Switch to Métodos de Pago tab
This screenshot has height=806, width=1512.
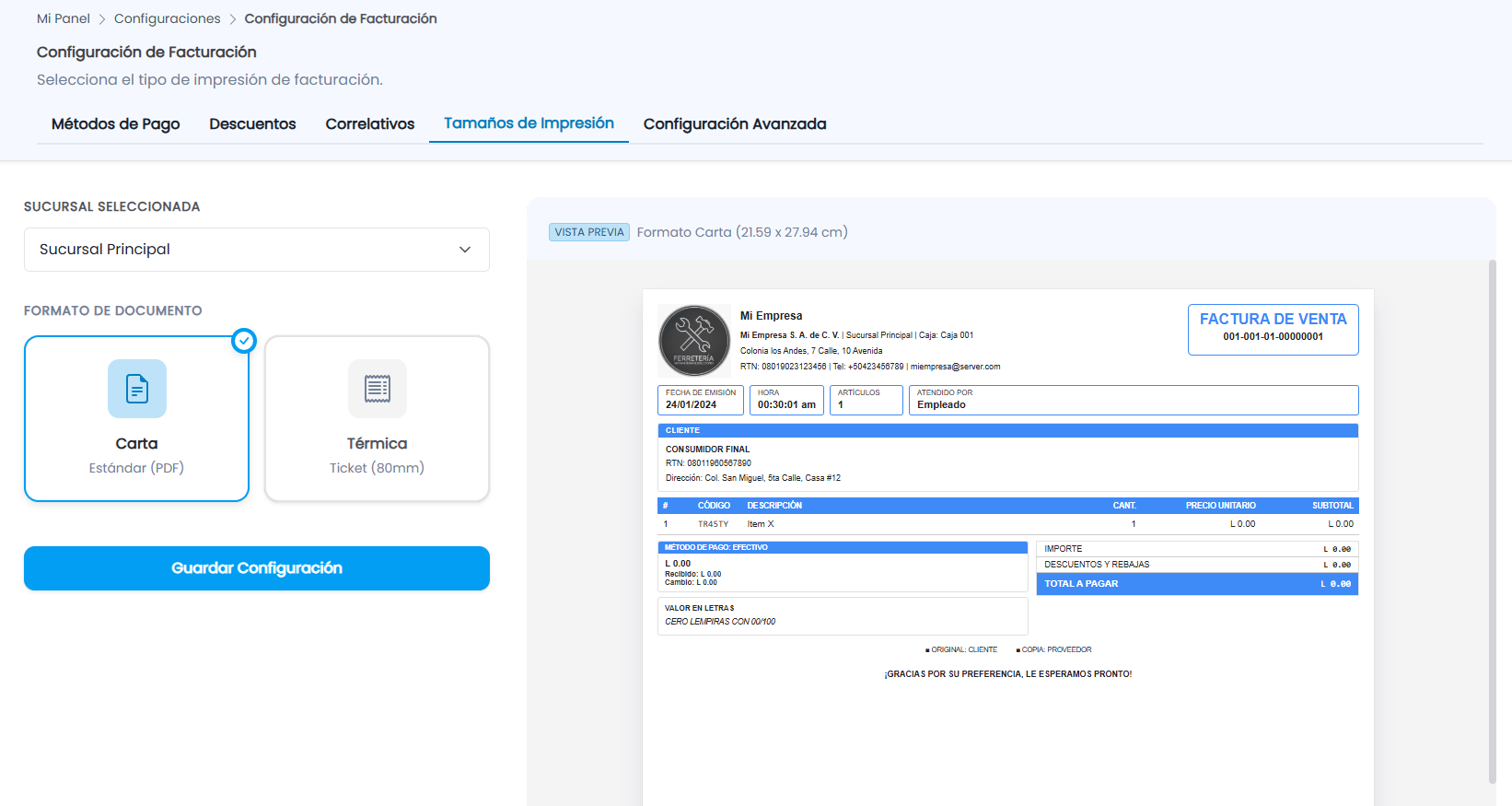[116, 123]
